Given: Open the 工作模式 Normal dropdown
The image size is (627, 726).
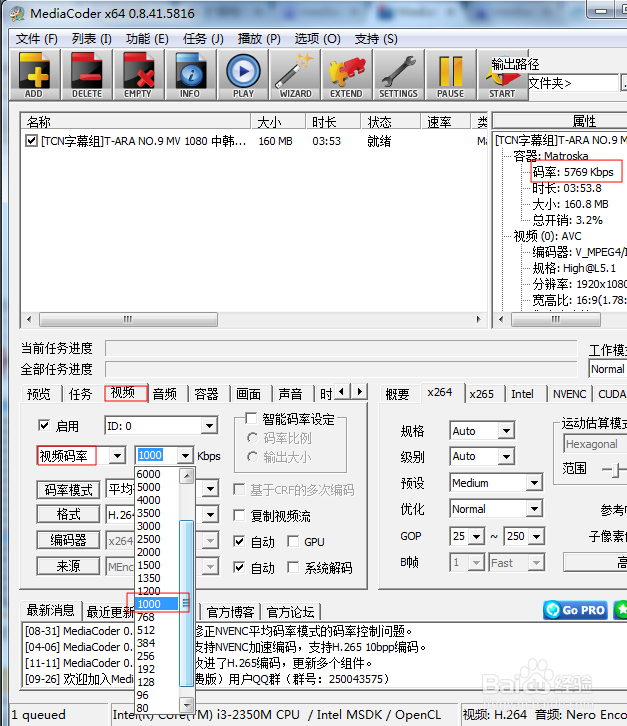Looking at the screenshot, I should coord(608,369).
